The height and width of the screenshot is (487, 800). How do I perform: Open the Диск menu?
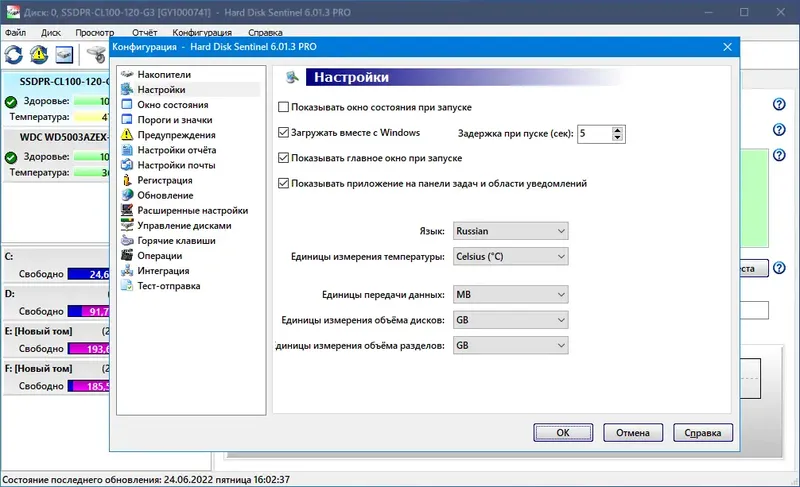(51, 32)
